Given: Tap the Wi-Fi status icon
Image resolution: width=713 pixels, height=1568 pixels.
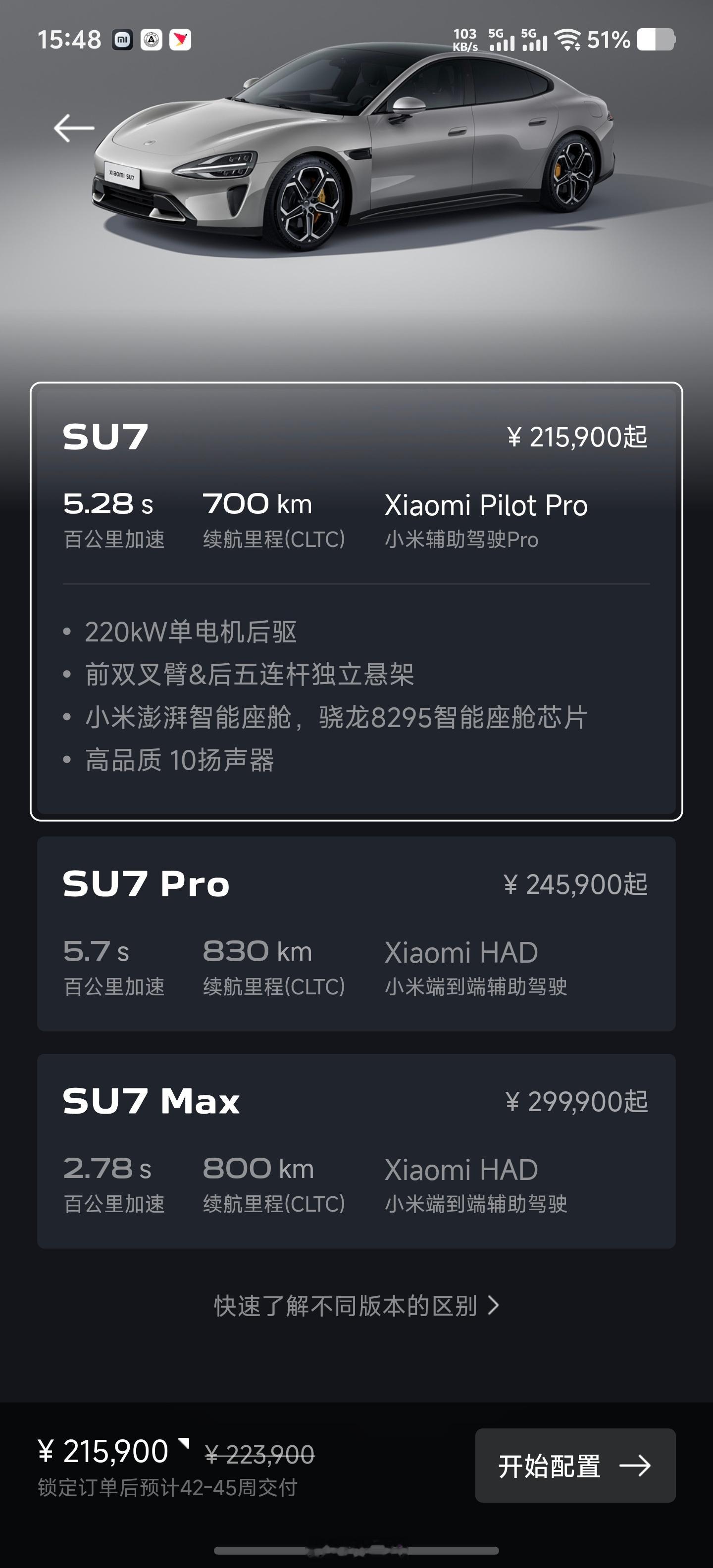Looking at the screenshot, I should 569,40.
